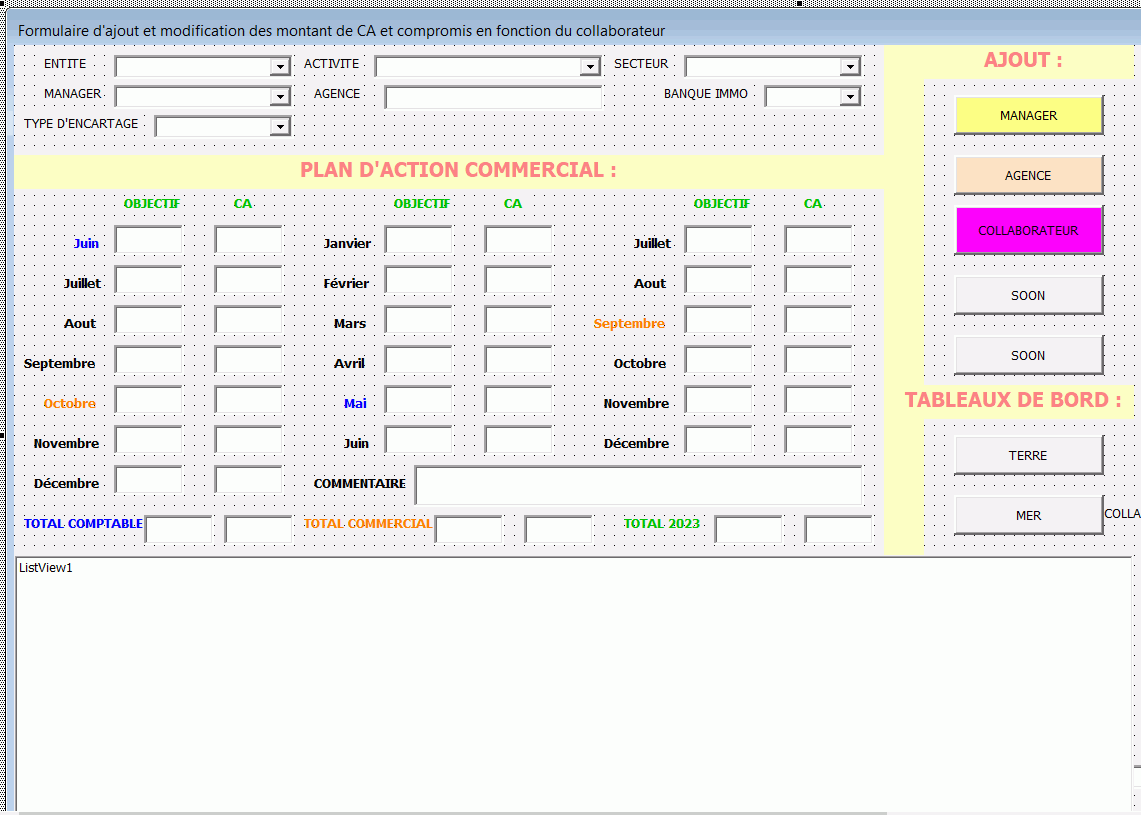Click the second SOON button above TABLEAUX DE BORD
Image resolution: width=1141 pixels, height=815 pixels.
(1028, 355)
